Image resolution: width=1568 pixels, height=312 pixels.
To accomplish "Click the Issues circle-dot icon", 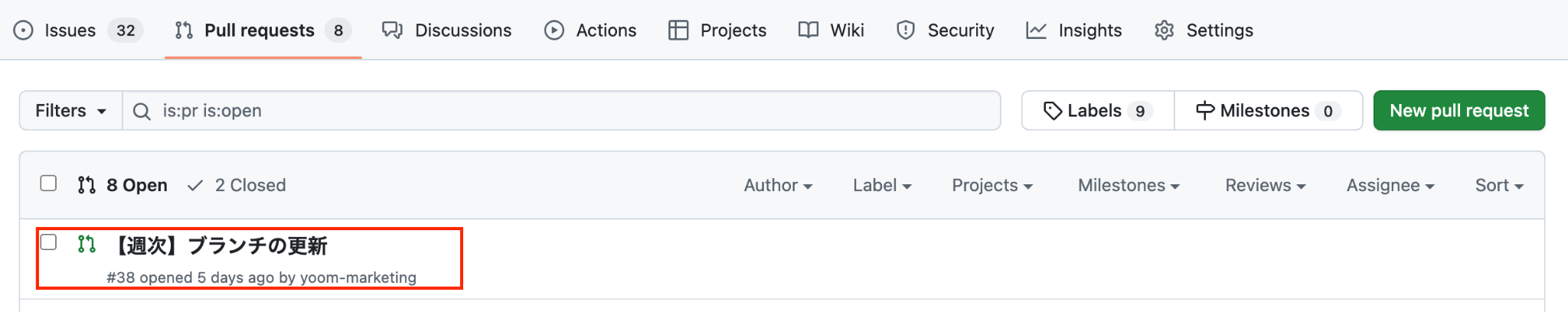I will [24, 31].
